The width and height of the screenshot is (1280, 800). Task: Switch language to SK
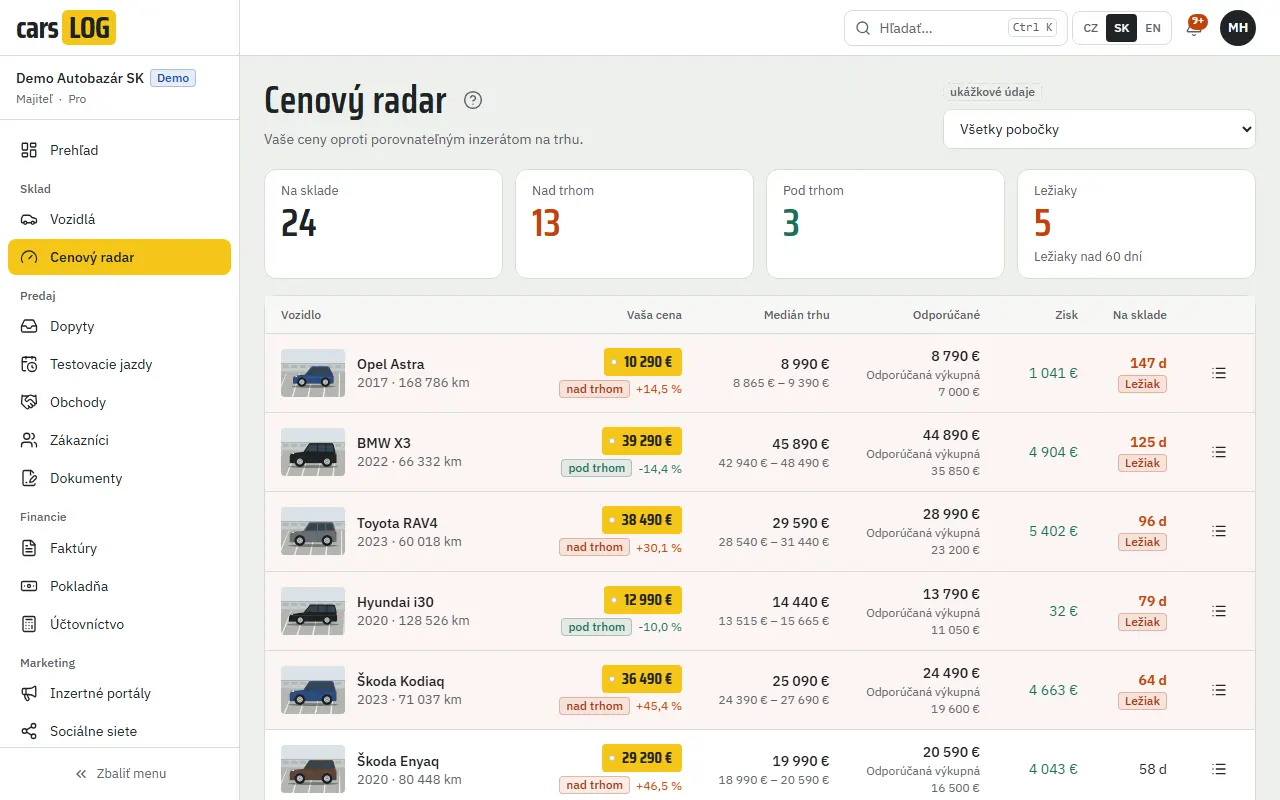click(x=1122, y=28)
